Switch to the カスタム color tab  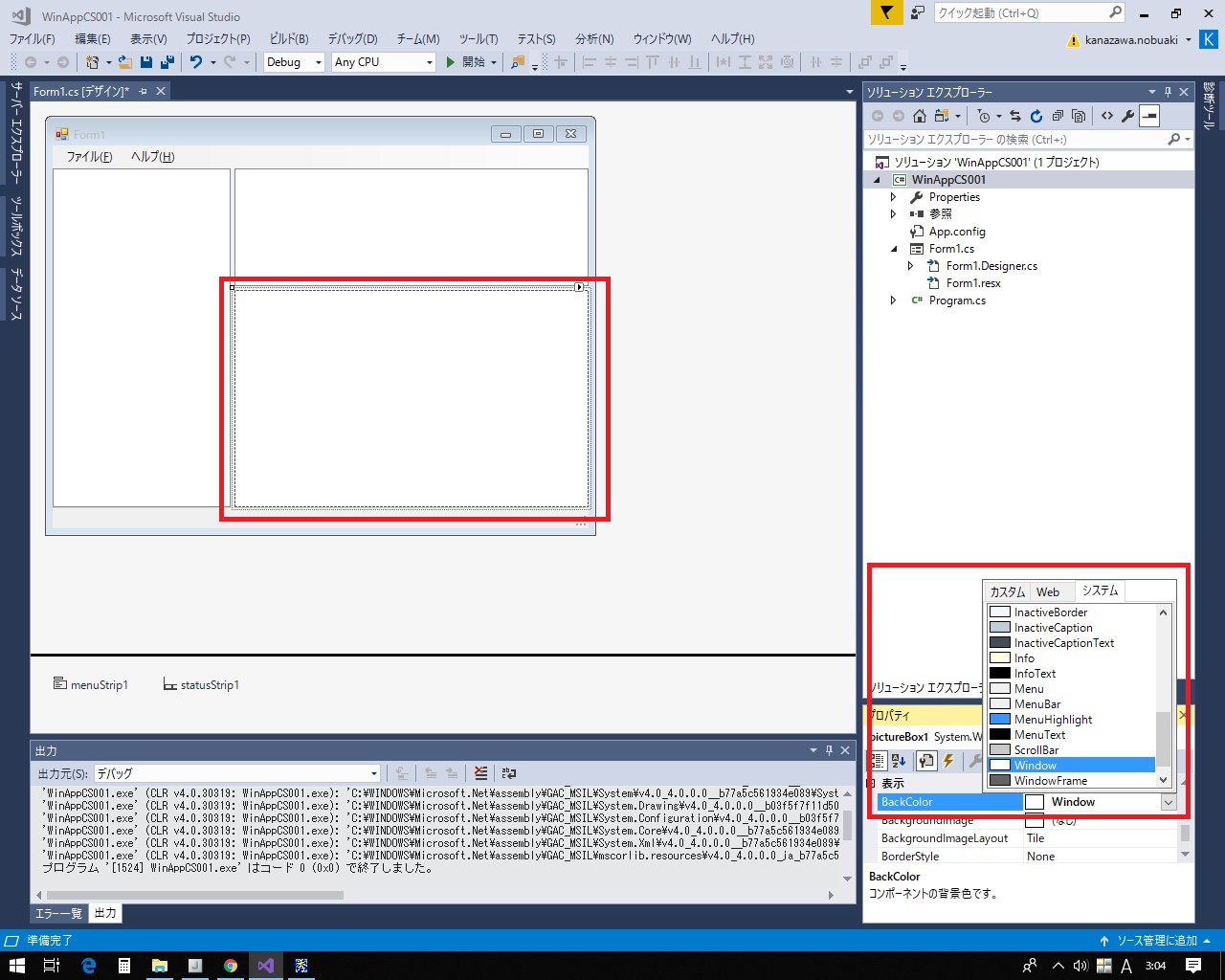click(1007, 591)
